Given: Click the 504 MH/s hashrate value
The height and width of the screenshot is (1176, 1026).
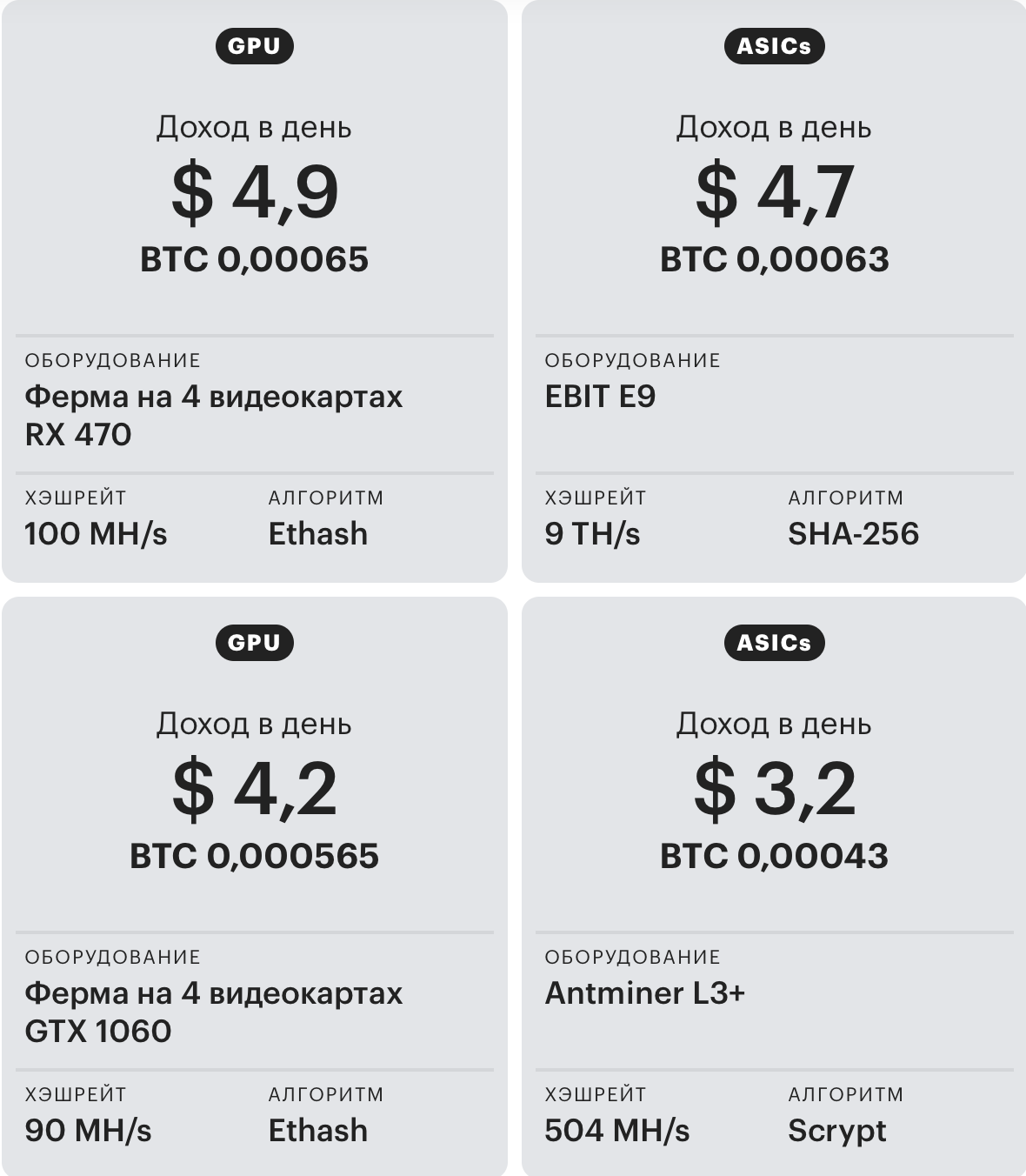Looking at the screenshot, I should coord(616,1130).
